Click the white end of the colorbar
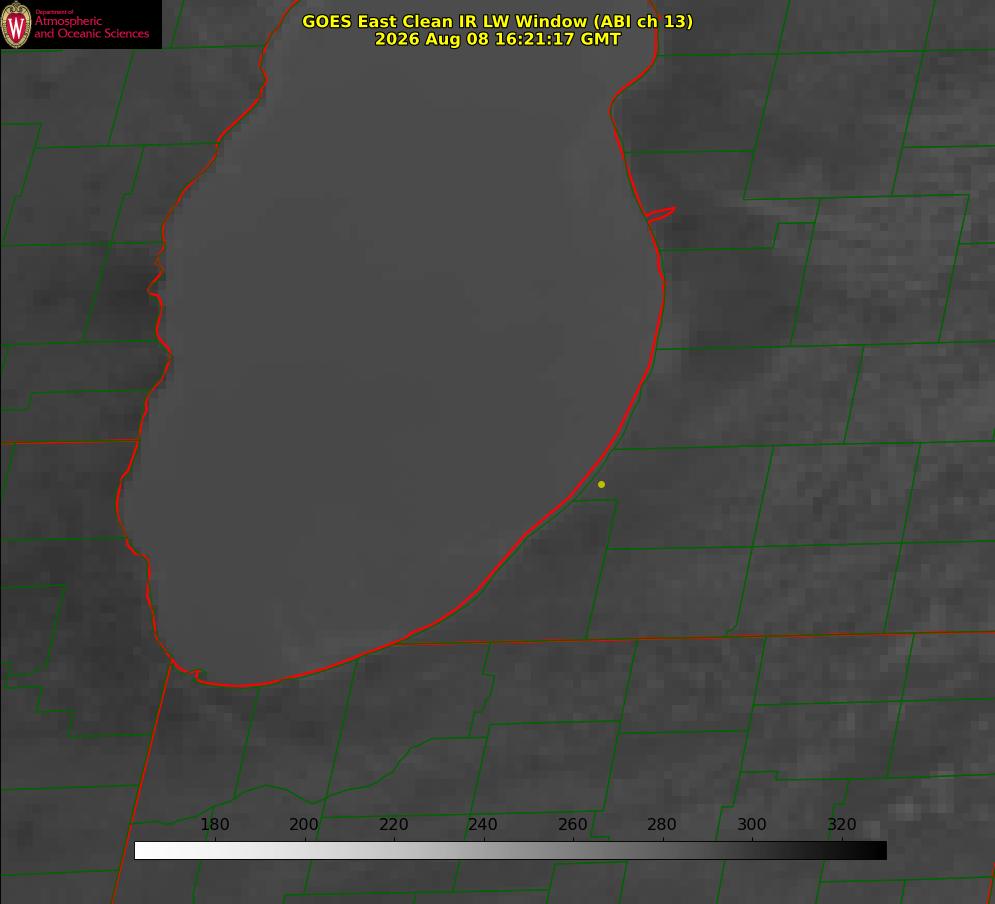Image resolution: width=995 pixels, height=904 pixels. point(144,850)
